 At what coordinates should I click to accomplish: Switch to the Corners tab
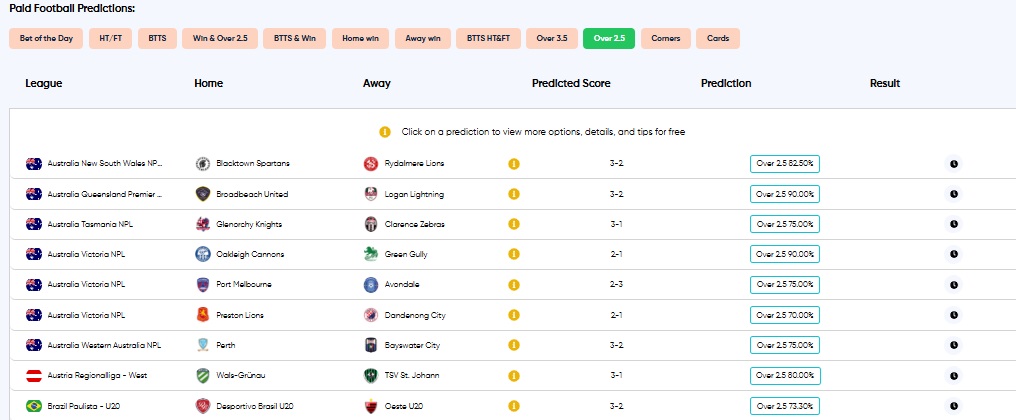(666, 38)
